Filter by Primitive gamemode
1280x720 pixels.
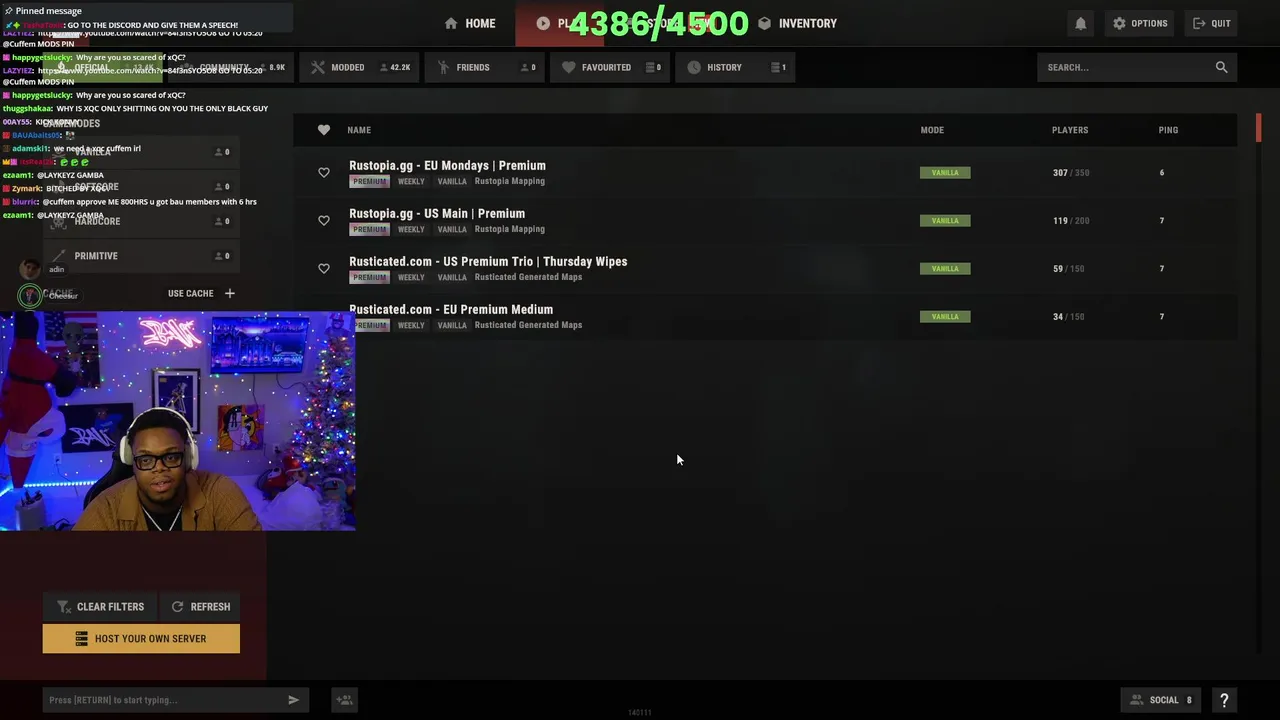click(x=141, y=256)
